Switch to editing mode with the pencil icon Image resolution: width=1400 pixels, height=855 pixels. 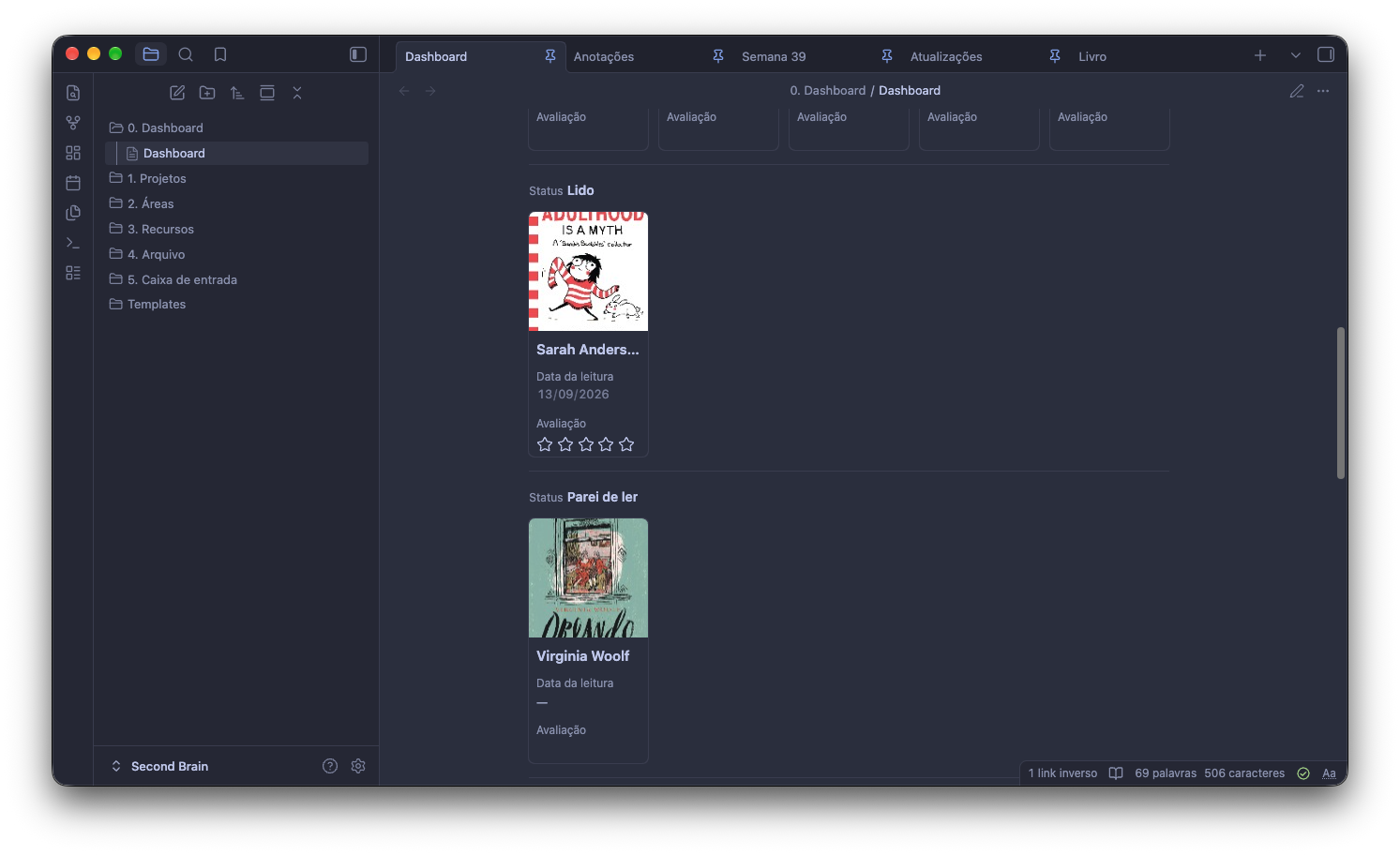pyautogui.click(x=1297, y=91)
